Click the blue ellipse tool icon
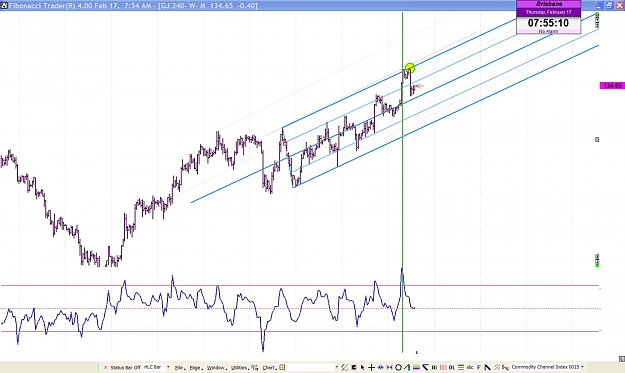 (x=381, y=367)
